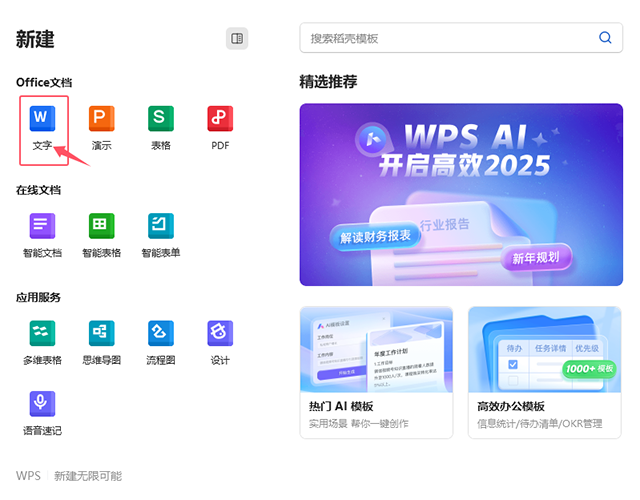Create a new 表格 spreadsheet

pyautogui.click(x=161, y=118)
